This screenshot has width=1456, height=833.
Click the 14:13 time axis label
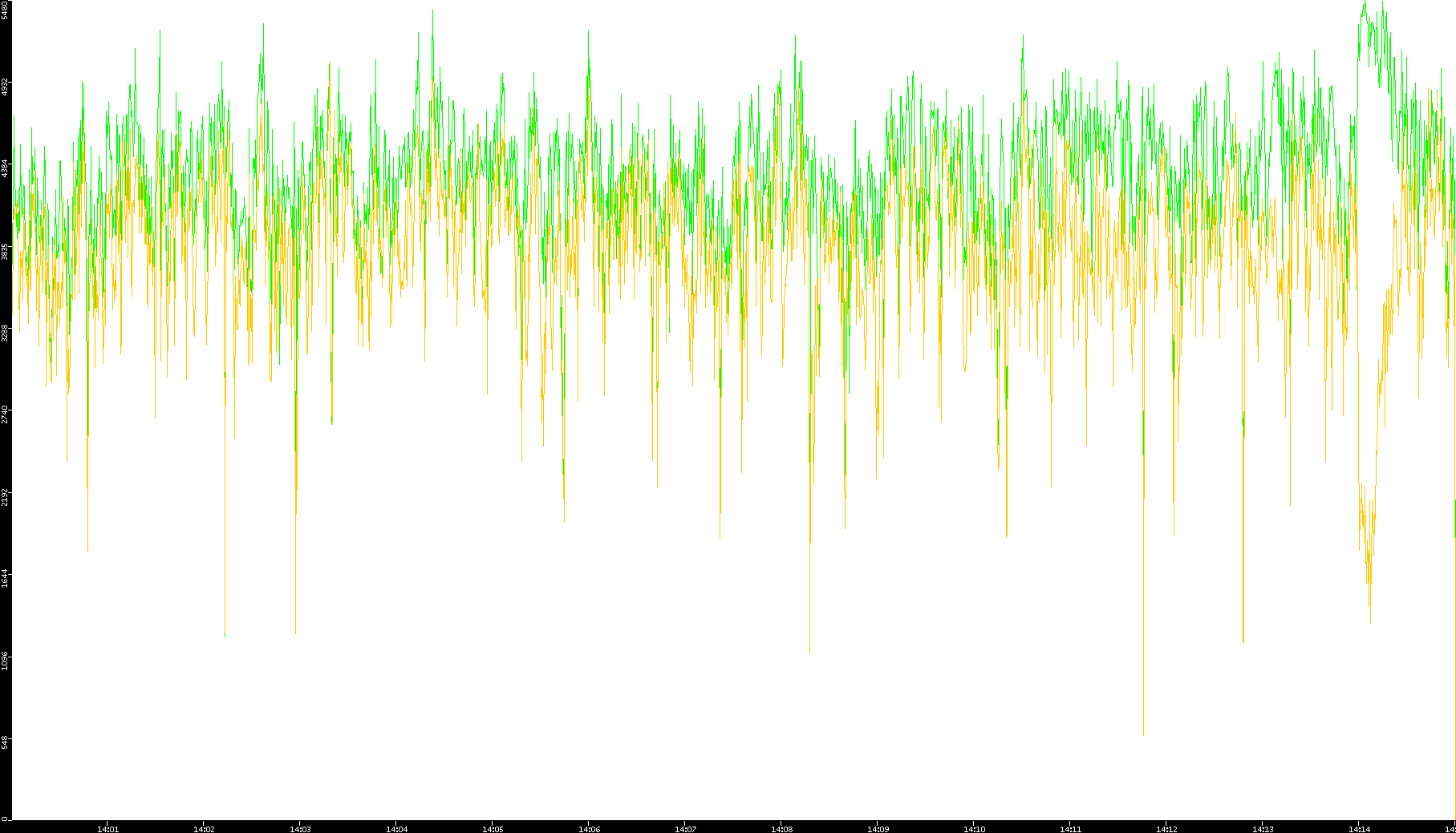[x=1263, y=829]
